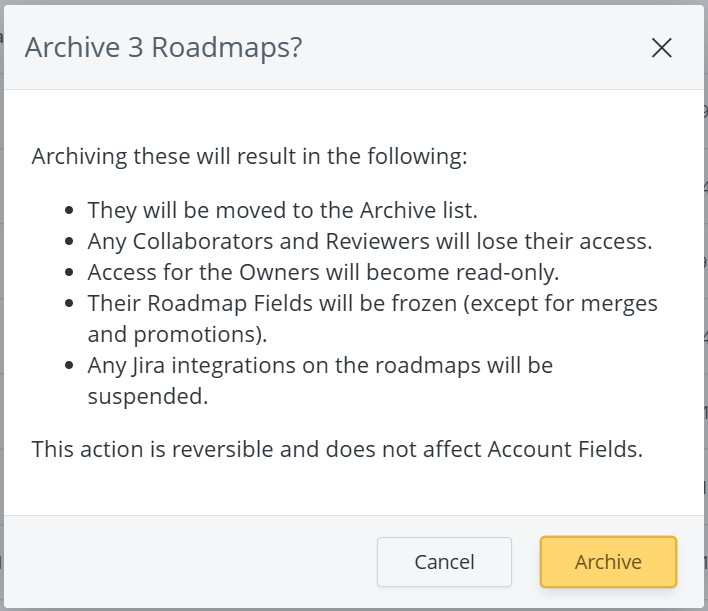Click the "Archiving these will result" intro sentence
Viewport: 708px width, 611px height.
pyautogui.click(x=249, y=157)
